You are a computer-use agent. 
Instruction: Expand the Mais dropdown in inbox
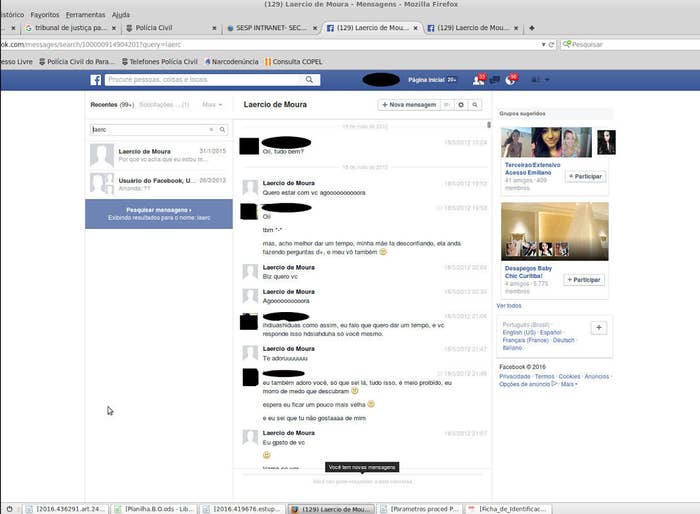tap(212, 104)
